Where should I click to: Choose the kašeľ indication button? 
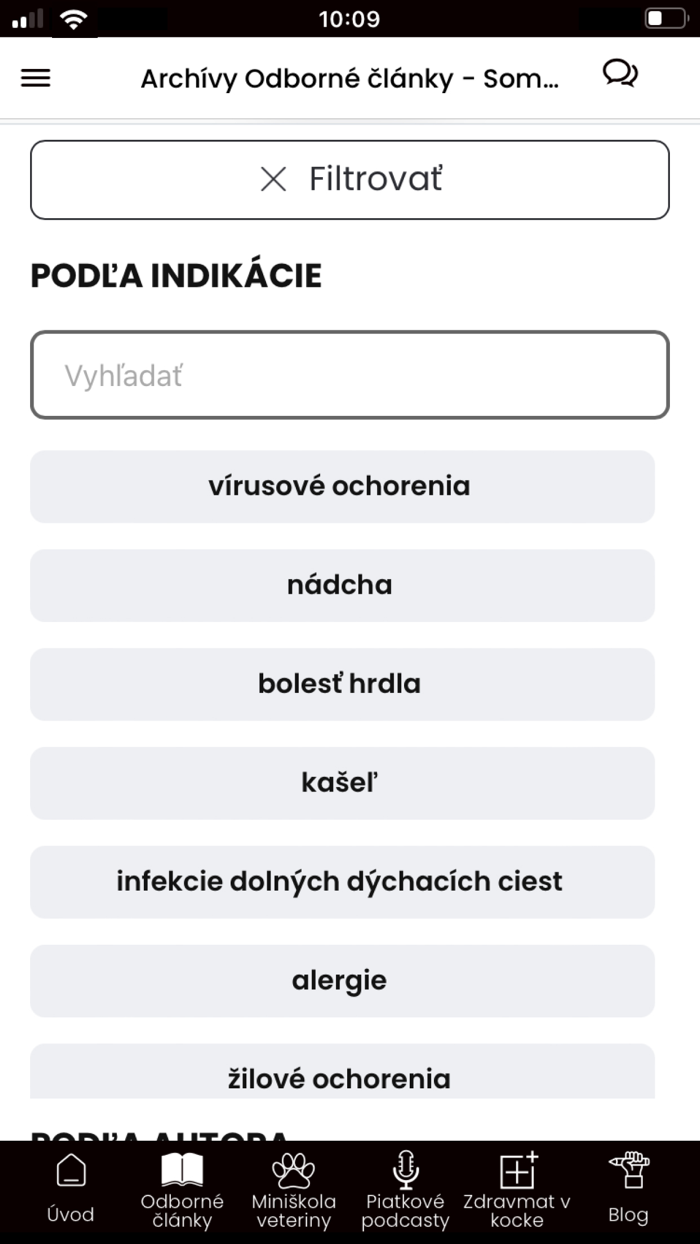point(342,783)
